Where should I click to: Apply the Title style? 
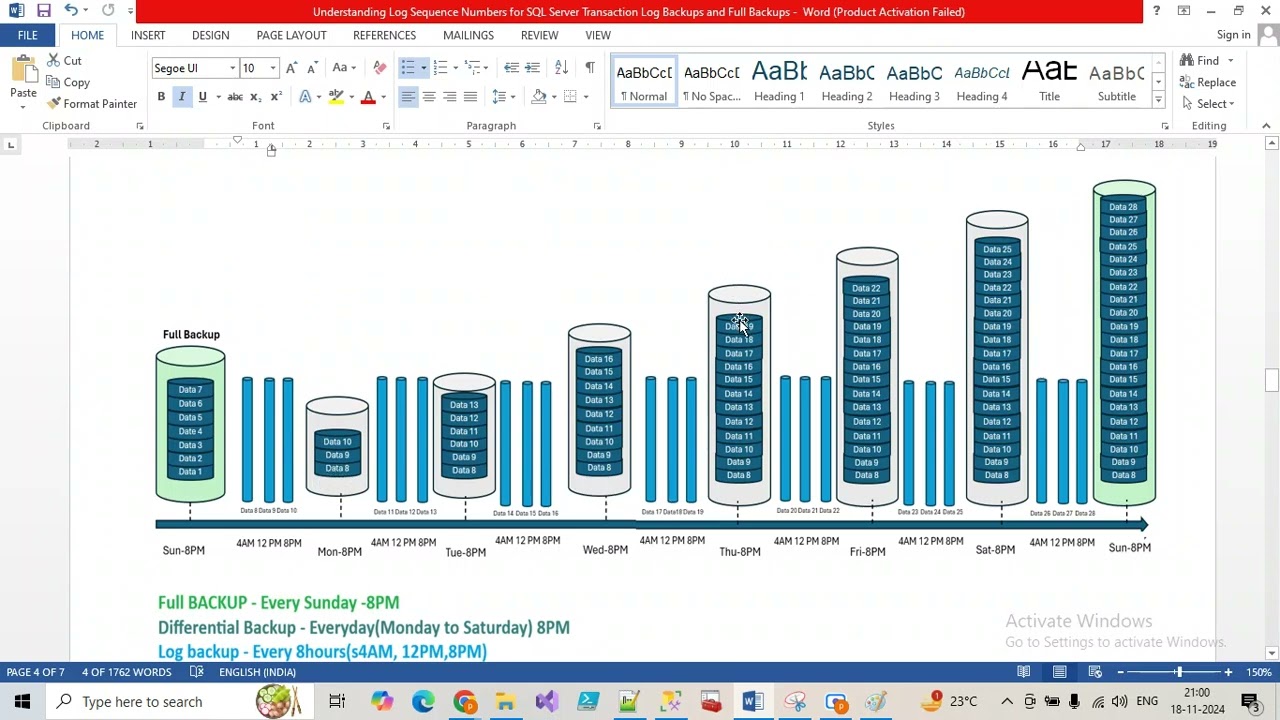1049,81
